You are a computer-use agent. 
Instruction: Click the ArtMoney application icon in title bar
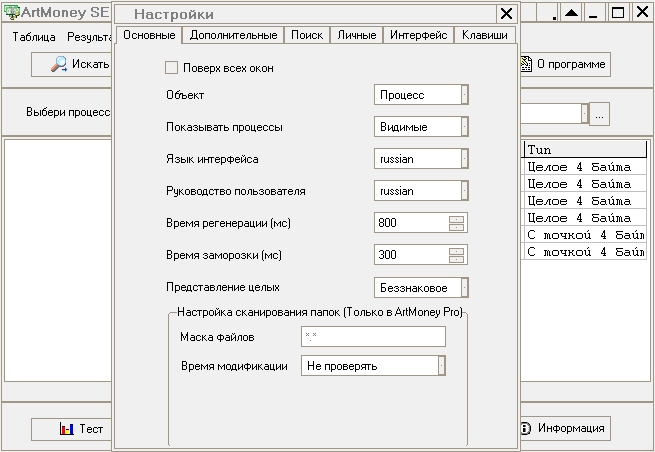11,12
